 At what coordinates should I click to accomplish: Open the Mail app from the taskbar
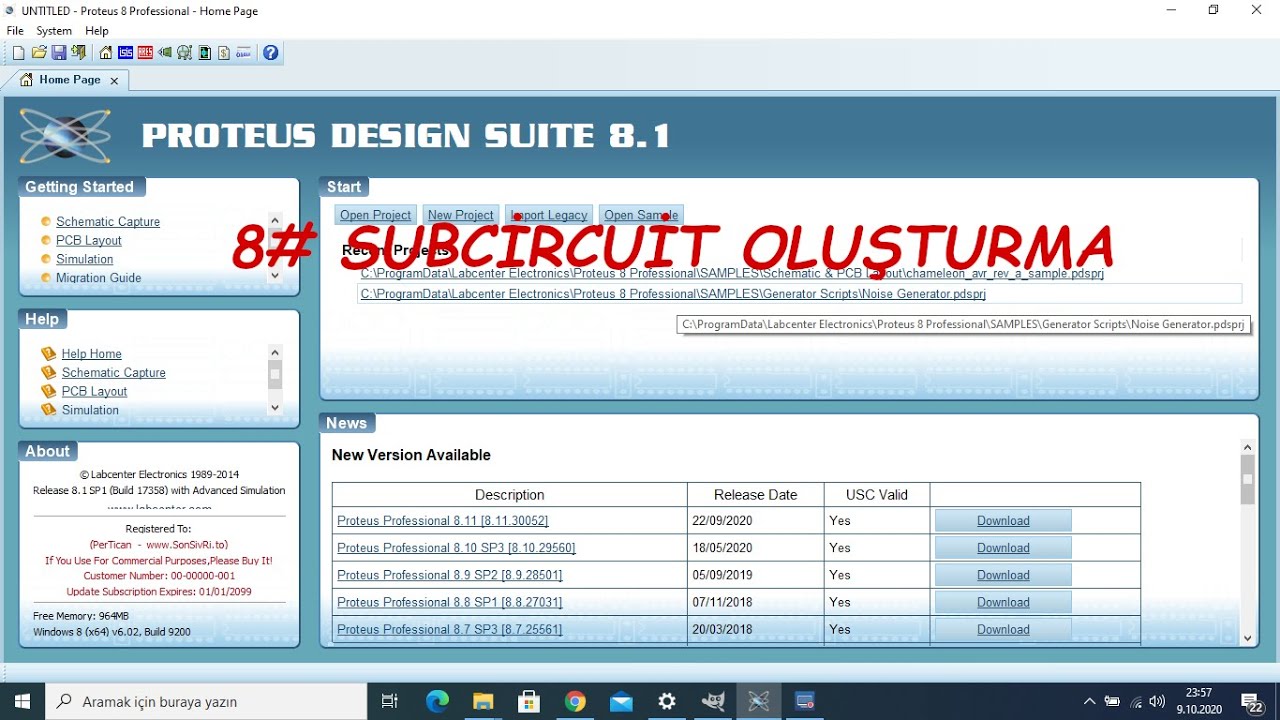point(621,702)
